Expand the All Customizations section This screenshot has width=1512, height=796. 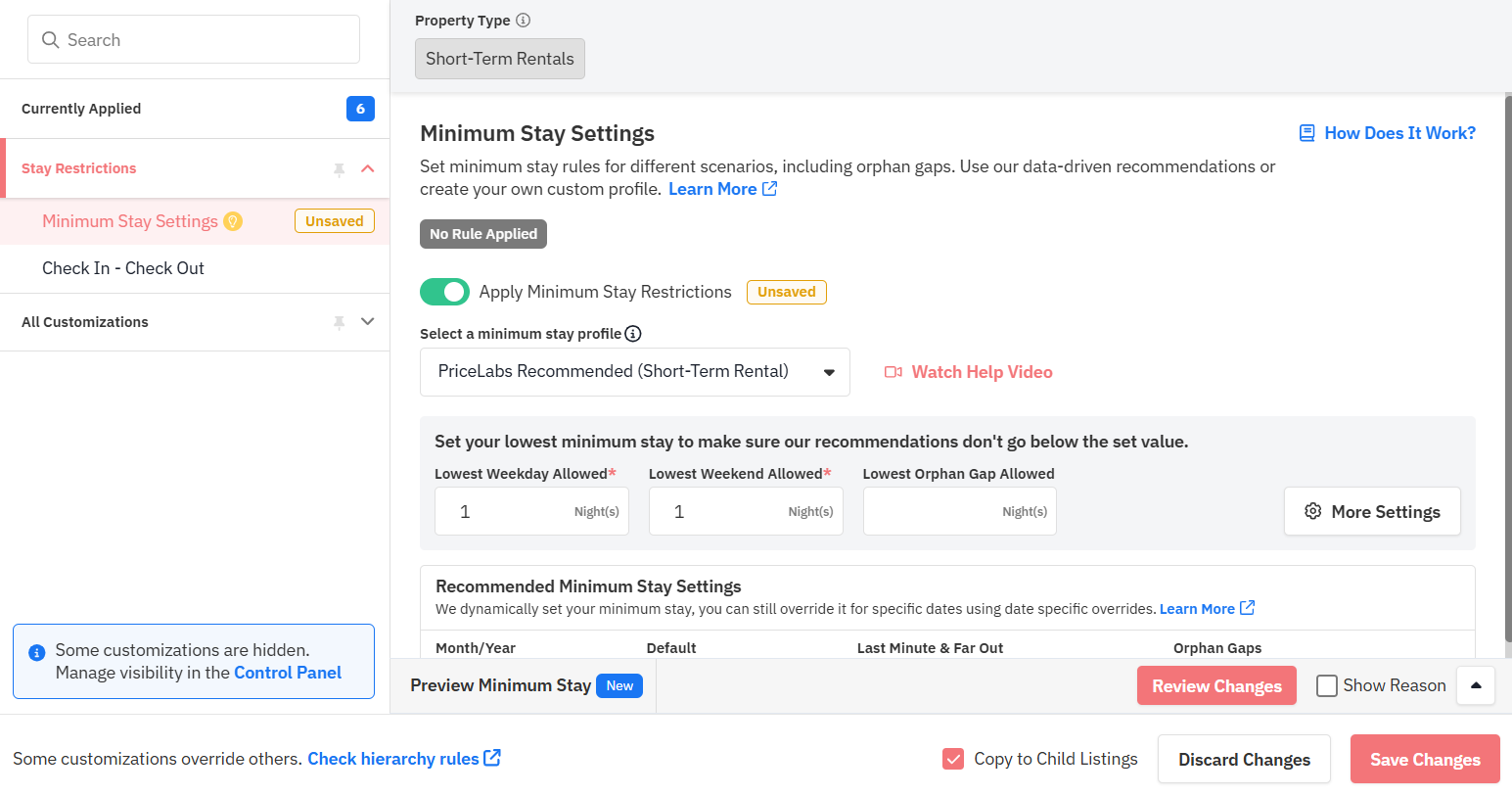tap(368, 321)
